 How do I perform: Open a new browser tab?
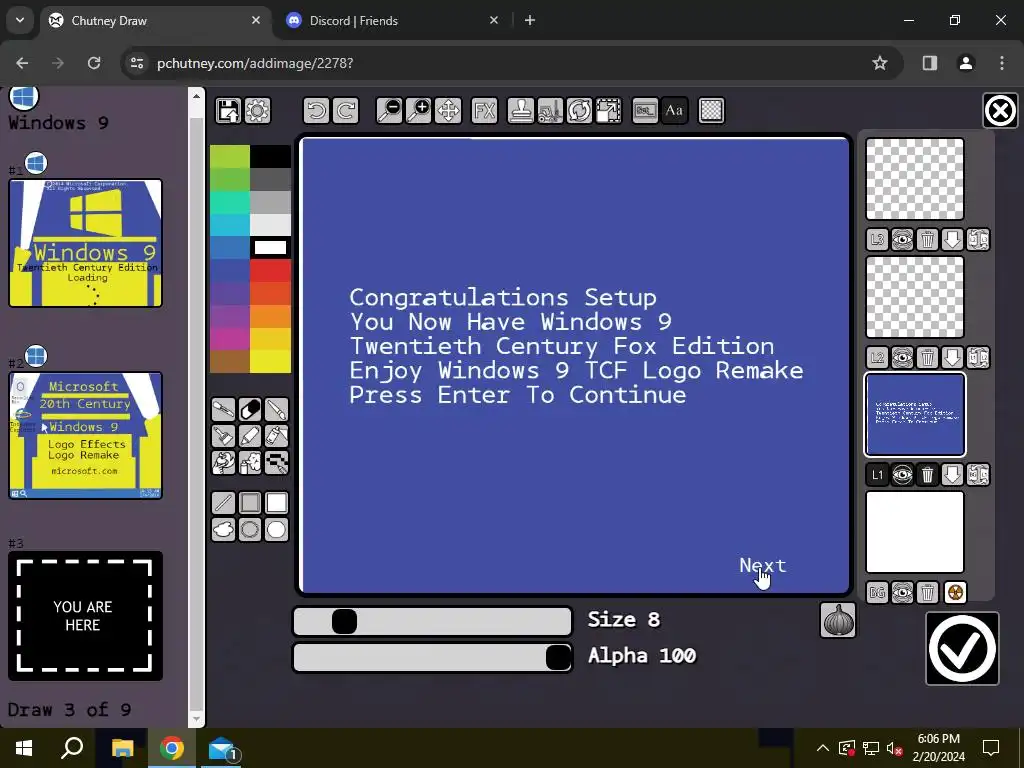click(530, 21)
